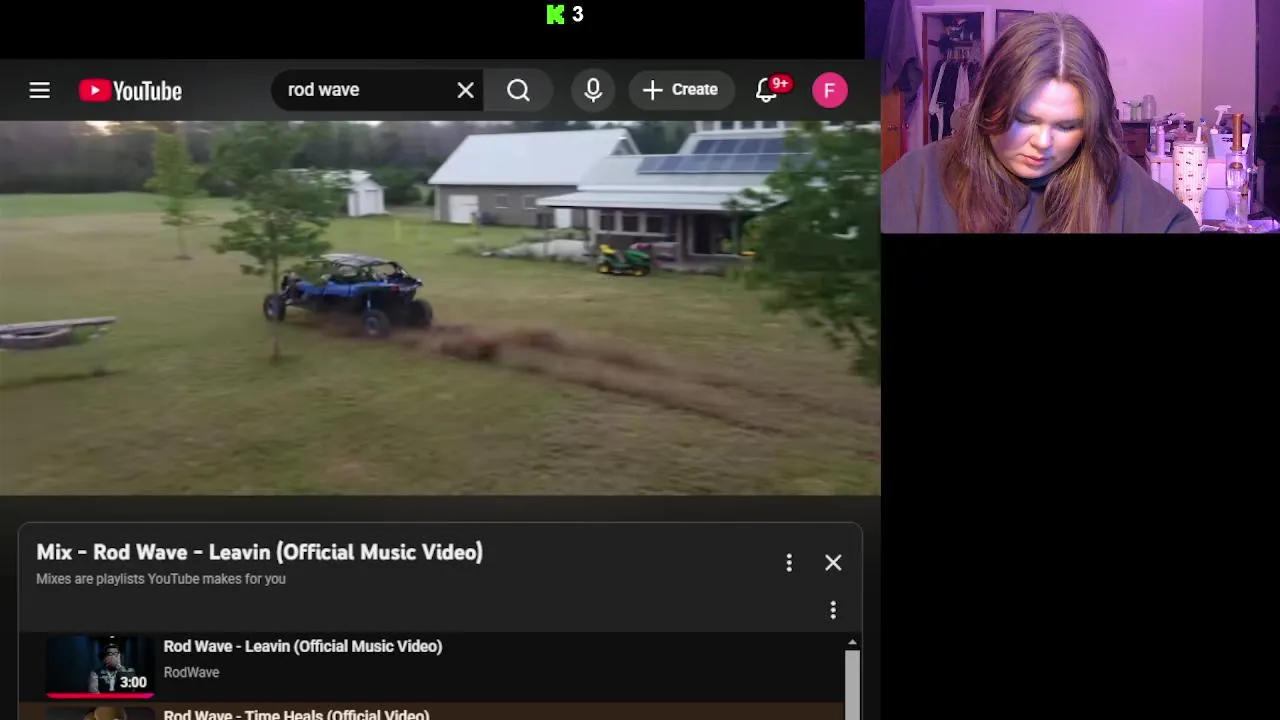Play Rod Wave - Leavin from playlist

pos(302,646)
